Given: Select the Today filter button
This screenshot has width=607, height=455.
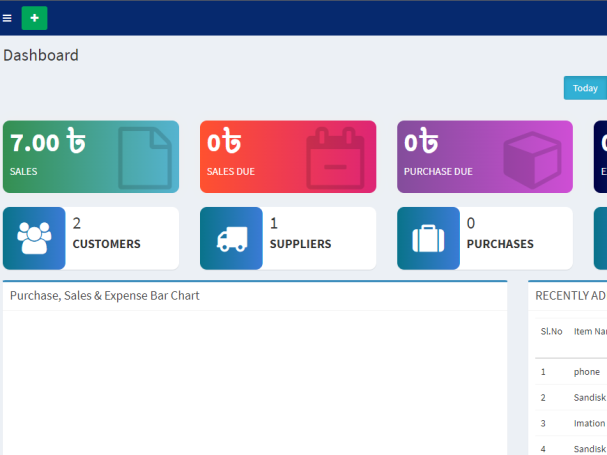Looking at the screenshot, I should [584, 88].
